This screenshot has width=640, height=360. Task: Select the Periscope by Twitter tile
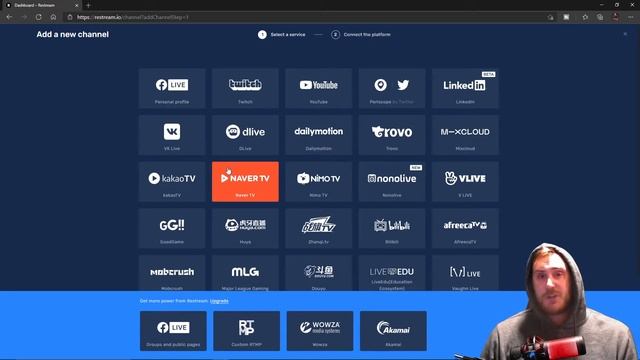(x=392, y=89)
